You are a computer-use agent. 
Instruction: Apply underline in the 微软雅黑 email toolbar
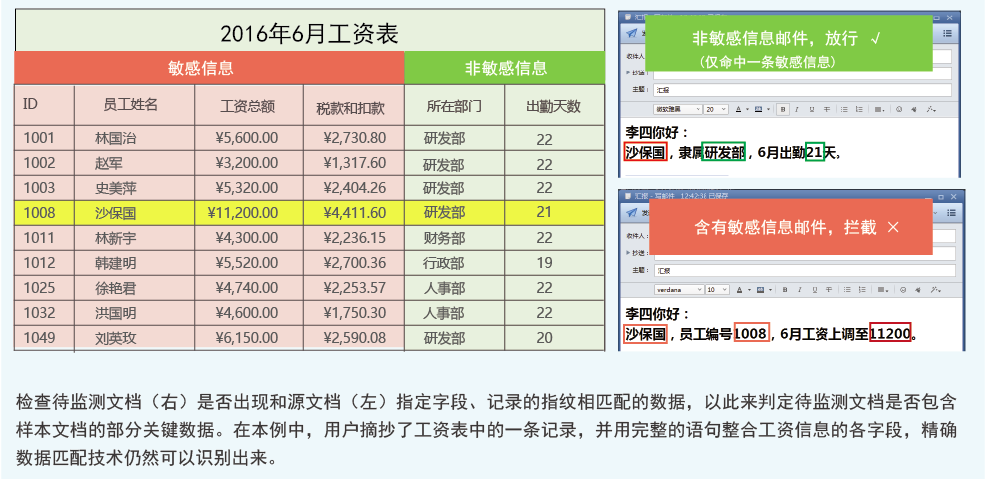[811, 109]
